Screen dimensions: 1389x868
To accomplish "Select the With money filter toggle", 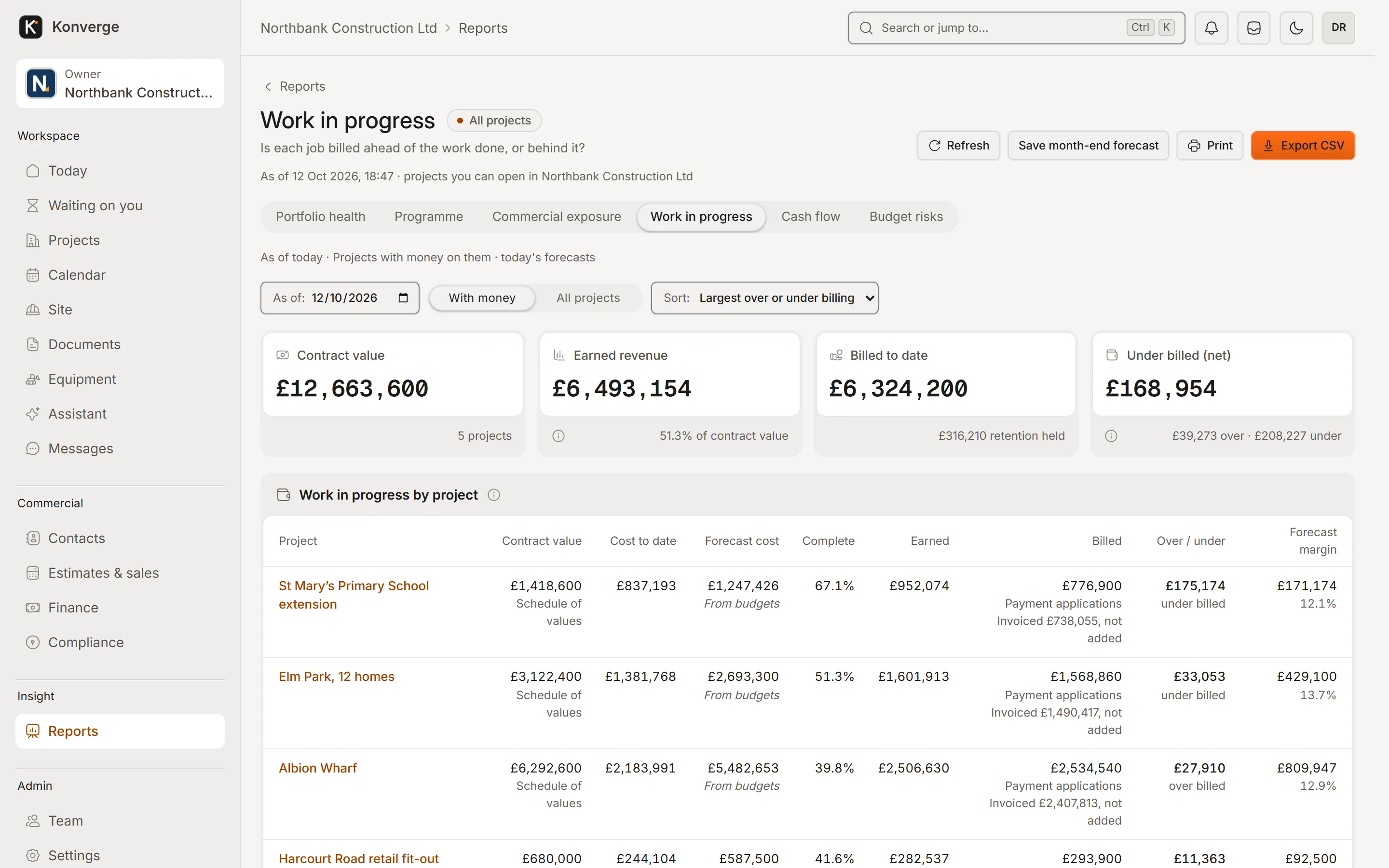I will [482, 298].
